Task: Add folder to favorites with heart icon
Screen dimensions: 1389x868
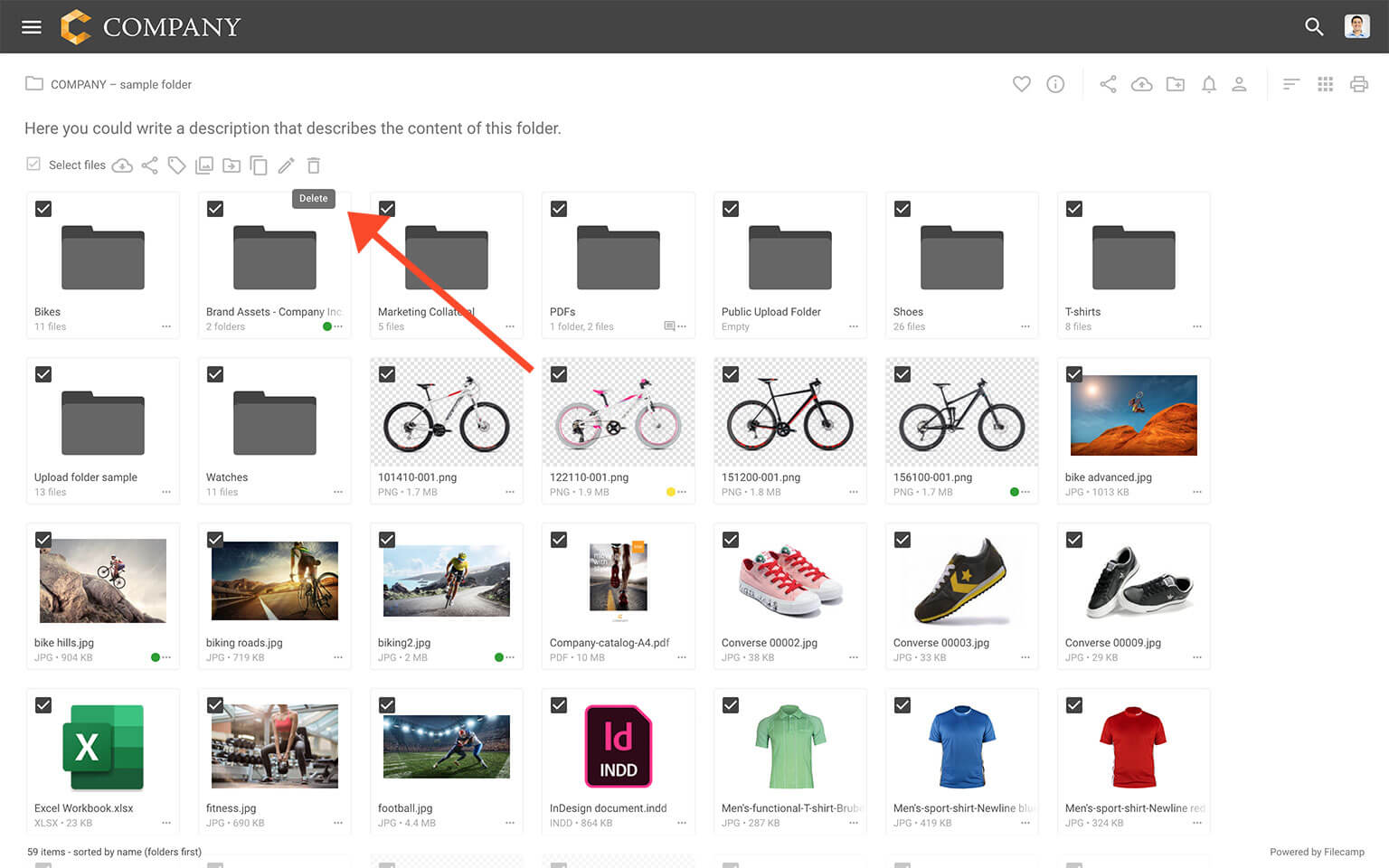Action: [x=1021, y=84]
